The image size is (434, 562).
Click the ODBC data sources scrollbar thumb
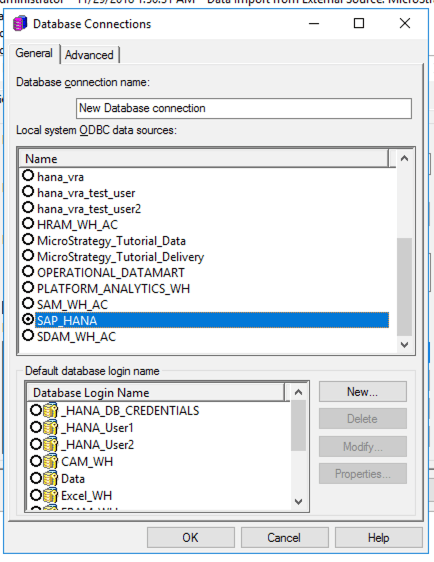click(x=405, y=287)
